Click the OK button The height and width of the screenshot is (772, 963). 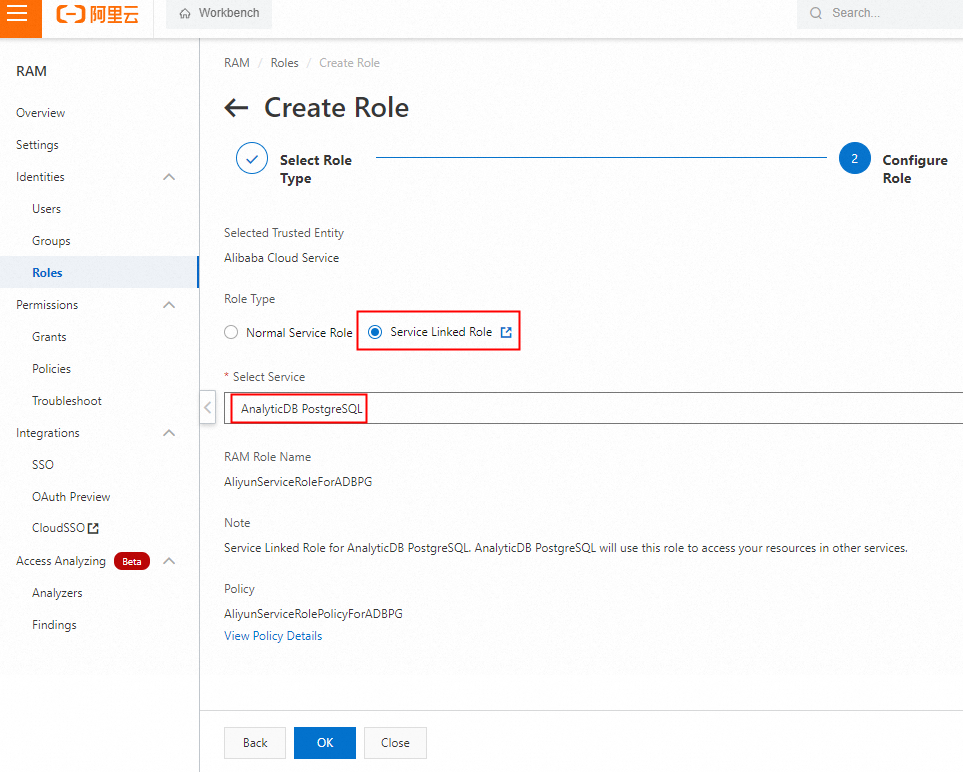point(324,743)
